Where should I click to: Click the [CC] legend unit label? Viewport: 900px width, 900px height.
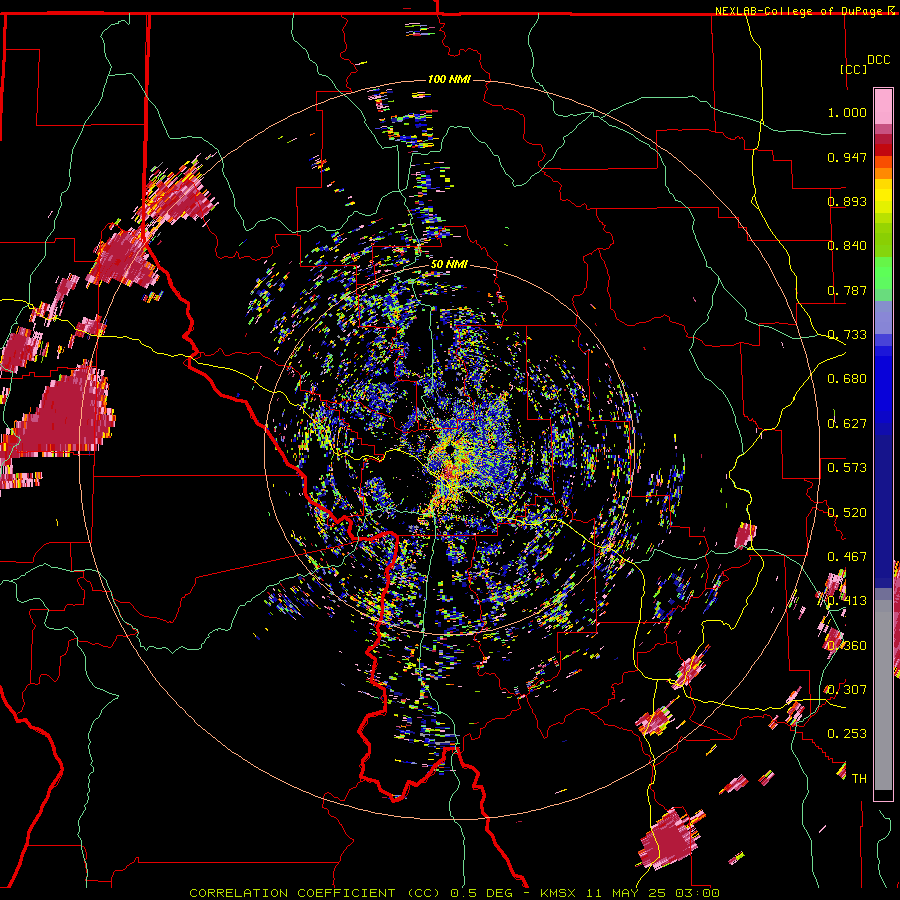[x=853, y=69]
